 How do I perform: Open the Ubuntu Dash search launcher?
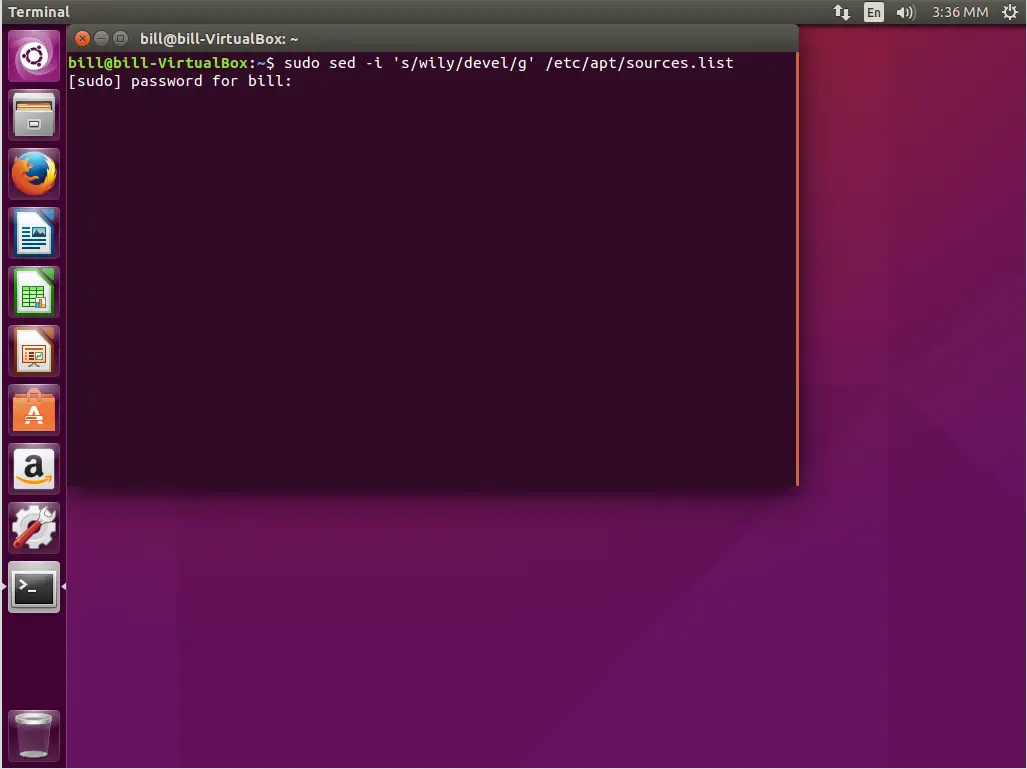pyautogui.click(x=34, y=56)
